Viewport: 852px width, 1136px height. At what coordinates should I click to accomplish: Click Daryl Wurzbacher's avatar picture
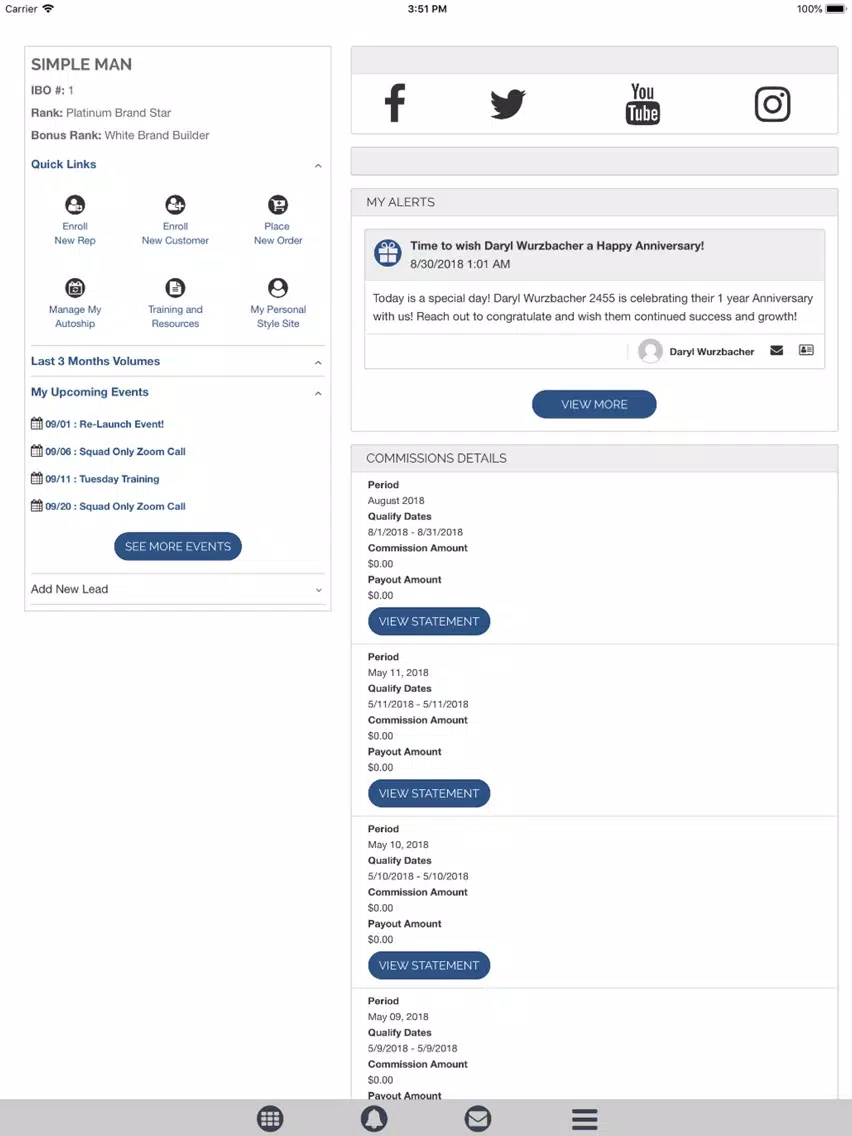(651, 351)
